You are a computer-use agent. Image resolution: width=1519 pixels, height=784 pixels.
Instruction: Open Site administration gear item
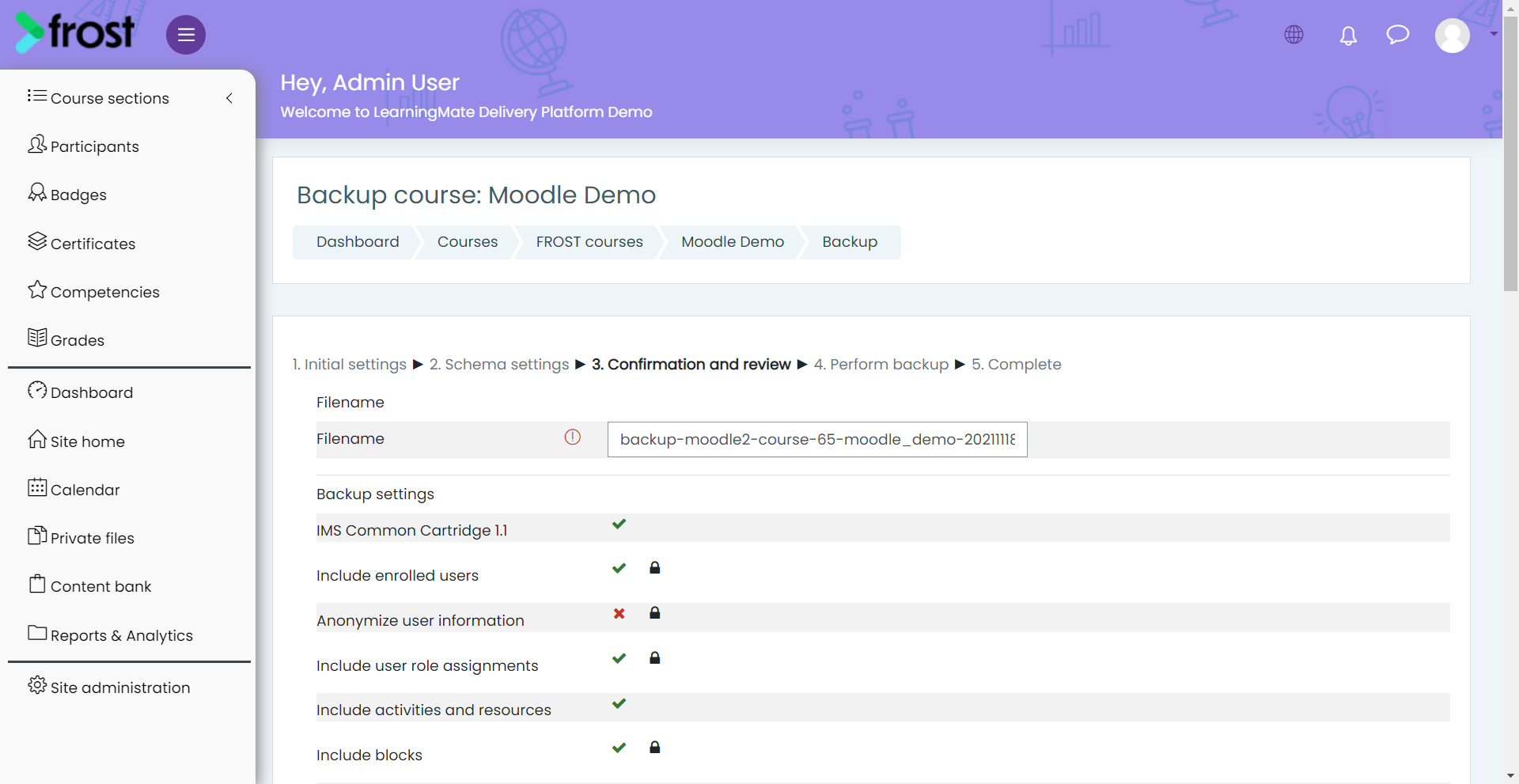coord(109,687)
